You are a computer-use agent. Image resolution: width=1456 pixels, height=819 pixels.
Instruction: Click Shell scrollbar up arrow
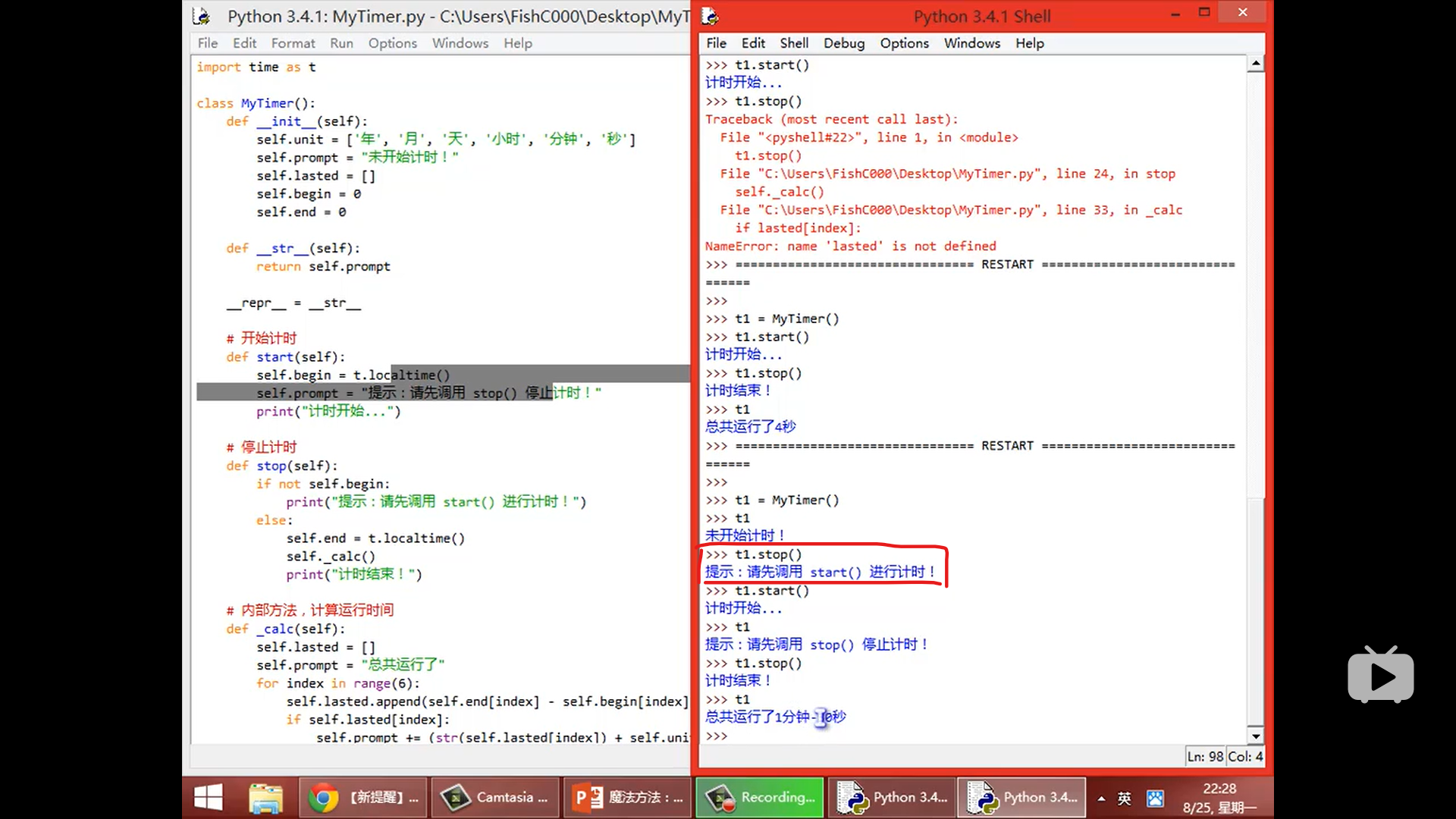[1256, 64]
